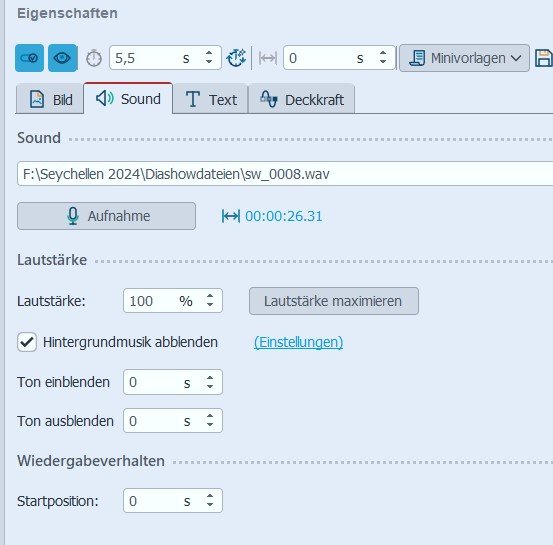Open the Minivorlagen dropdown
Image resolution: width=553 pixels, height=545 pixels.
[x=464, y=58]
